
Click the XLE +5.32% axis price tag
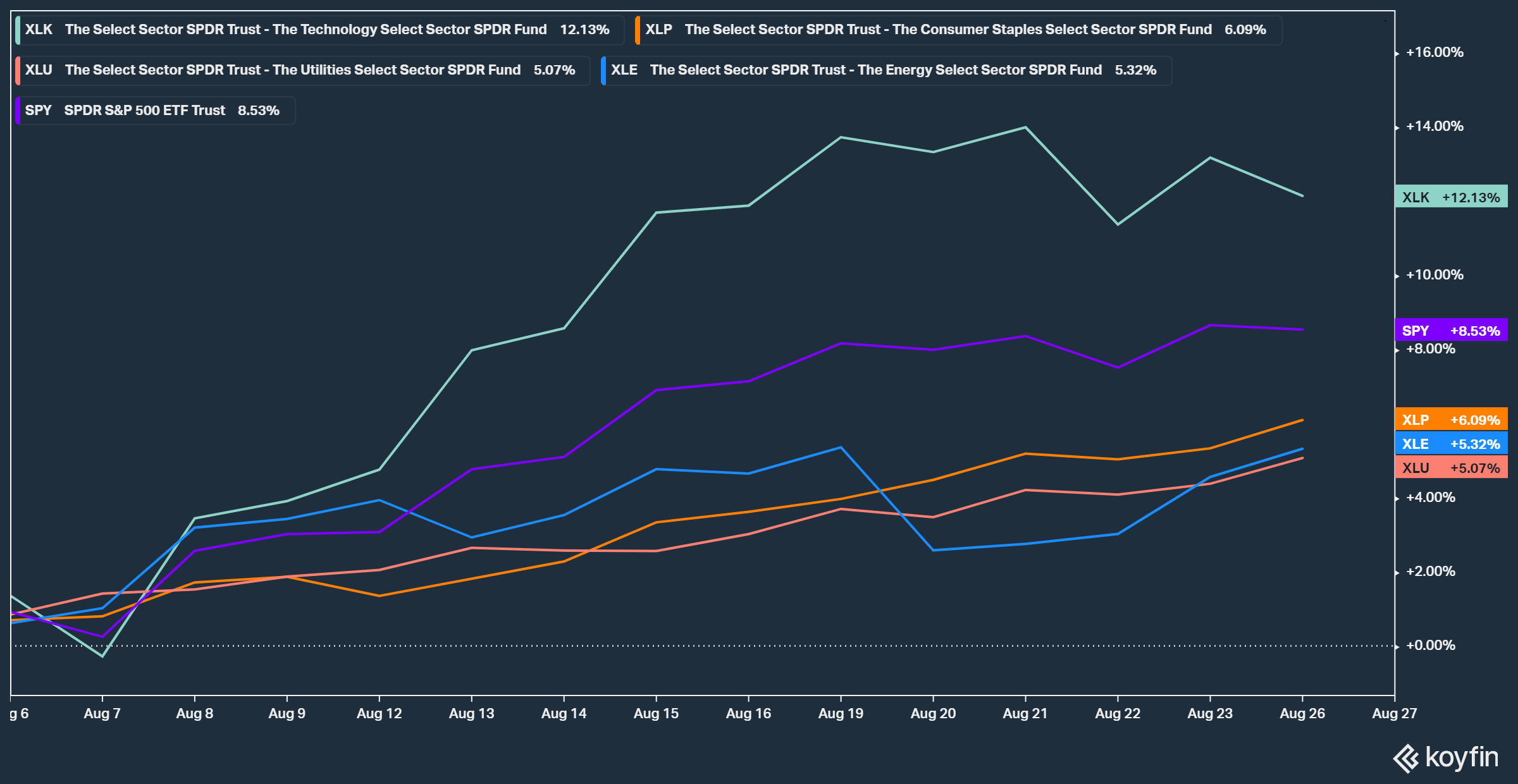(1451, 444)
